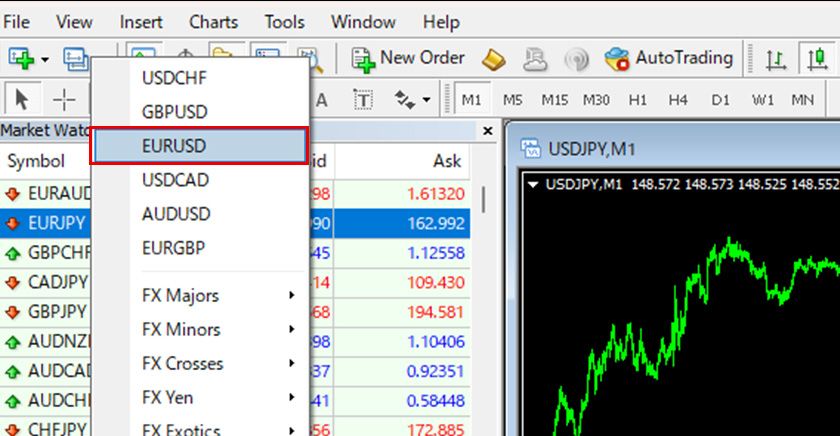This screenshot has width=840, height=436.
Task: Click the signals radio-wave icon
Action: click(576, 59)
